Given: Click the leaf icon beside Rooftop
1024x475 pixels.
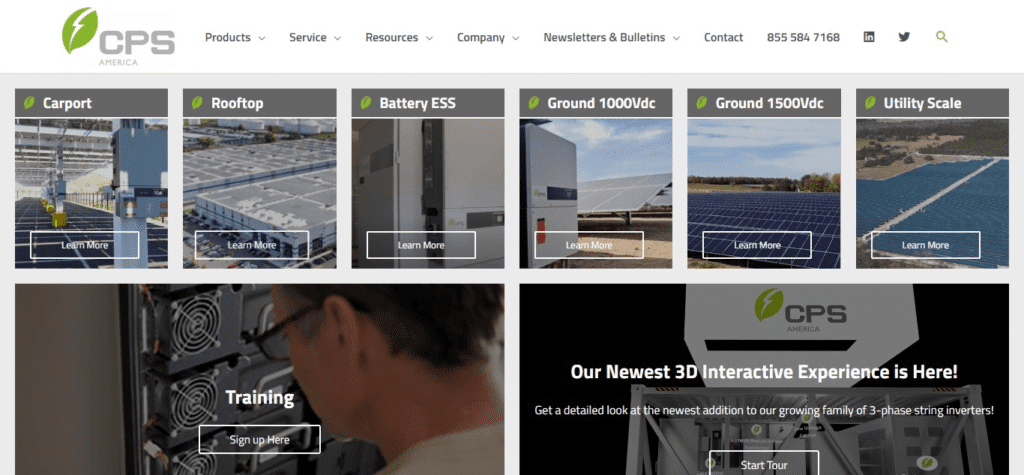Looking at the screenshot, I should (198, 103).
